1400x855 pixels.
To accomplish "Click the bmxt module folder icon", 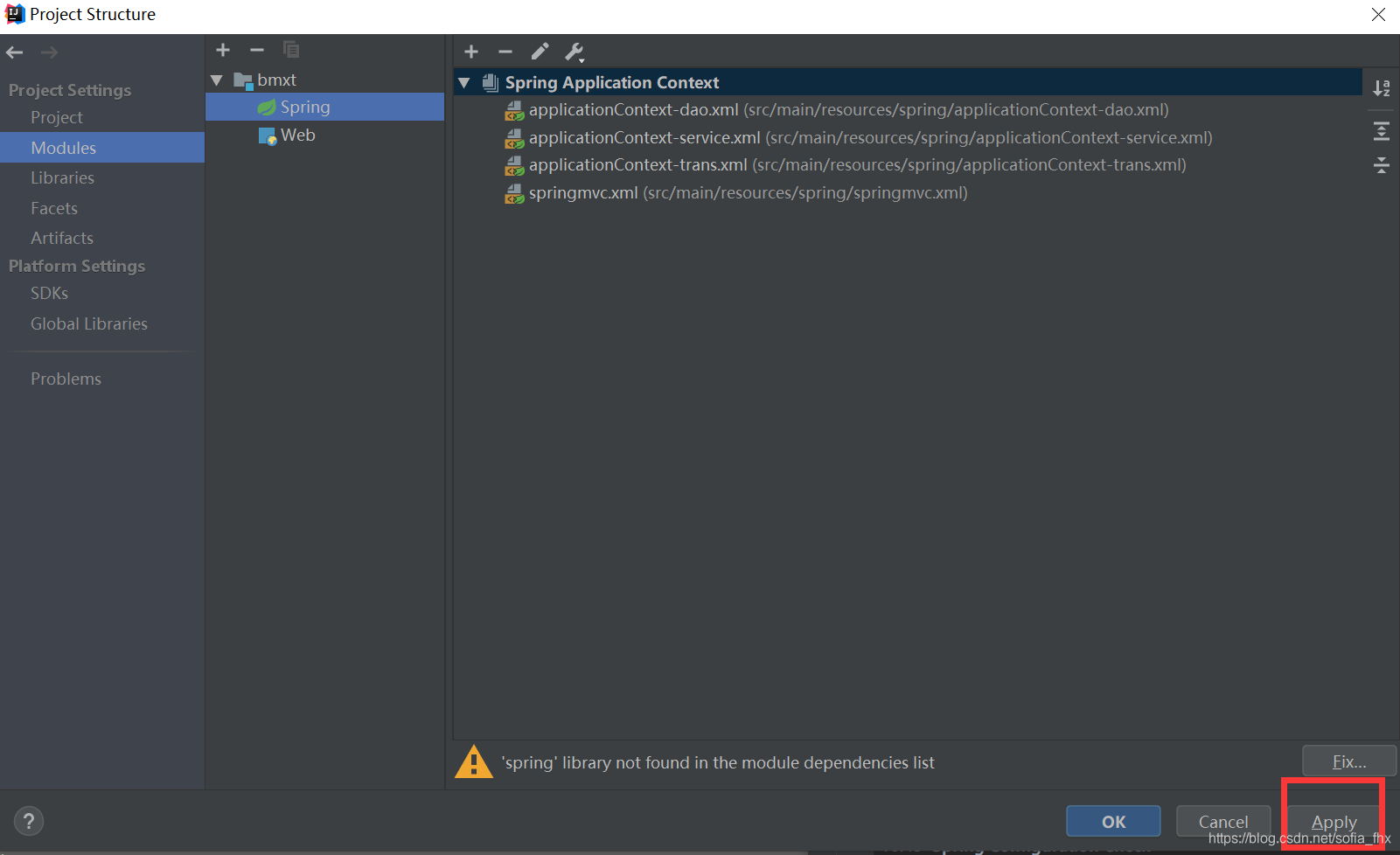I will click(x=243, y=80).
